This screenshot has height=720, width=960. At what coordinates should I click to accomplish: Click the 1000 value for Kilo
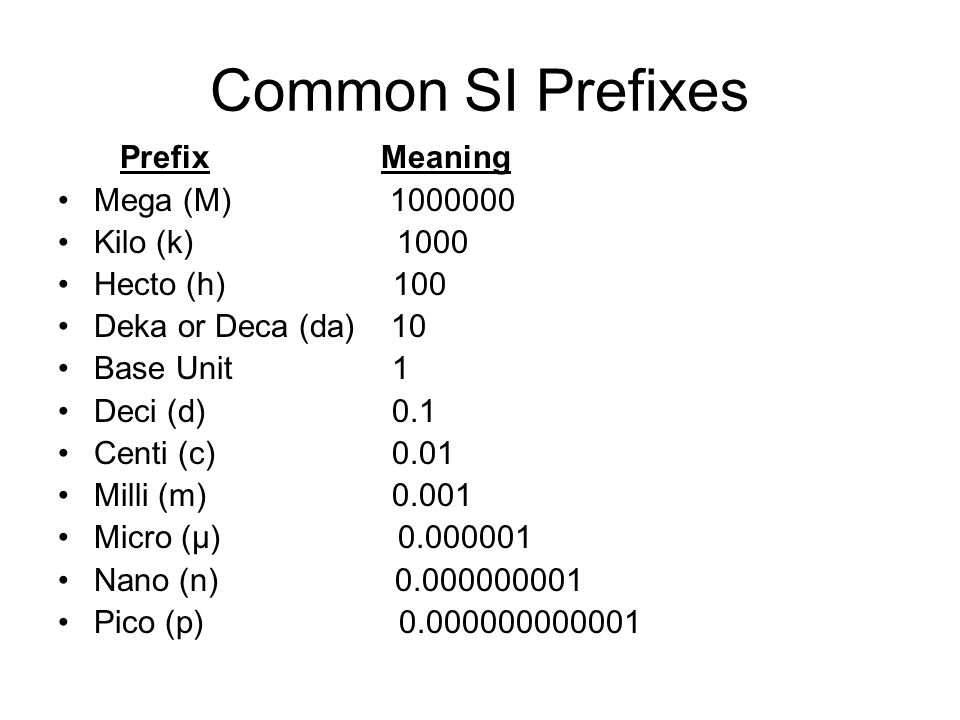(x=433, y=242)
